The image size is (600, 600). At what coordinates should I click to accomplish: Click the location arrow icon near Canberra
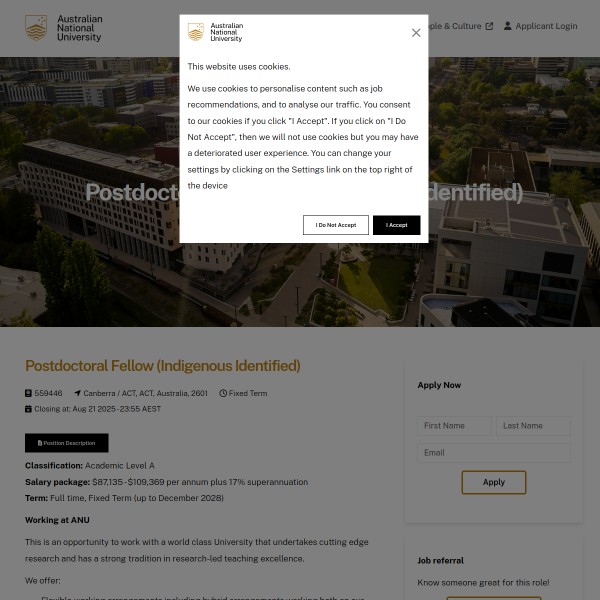[77, 394]
